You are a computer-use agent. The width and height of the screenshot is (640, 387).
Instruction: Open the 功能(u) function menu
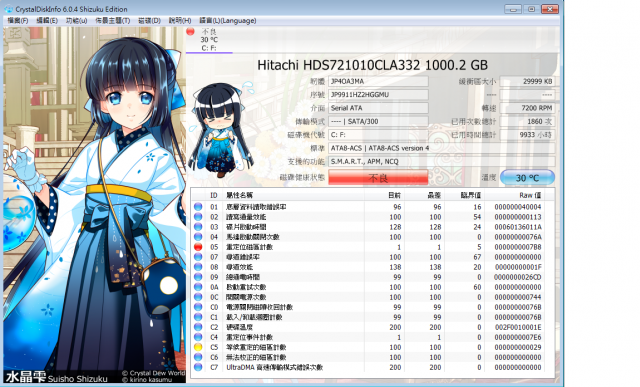(x=76, y=20)
